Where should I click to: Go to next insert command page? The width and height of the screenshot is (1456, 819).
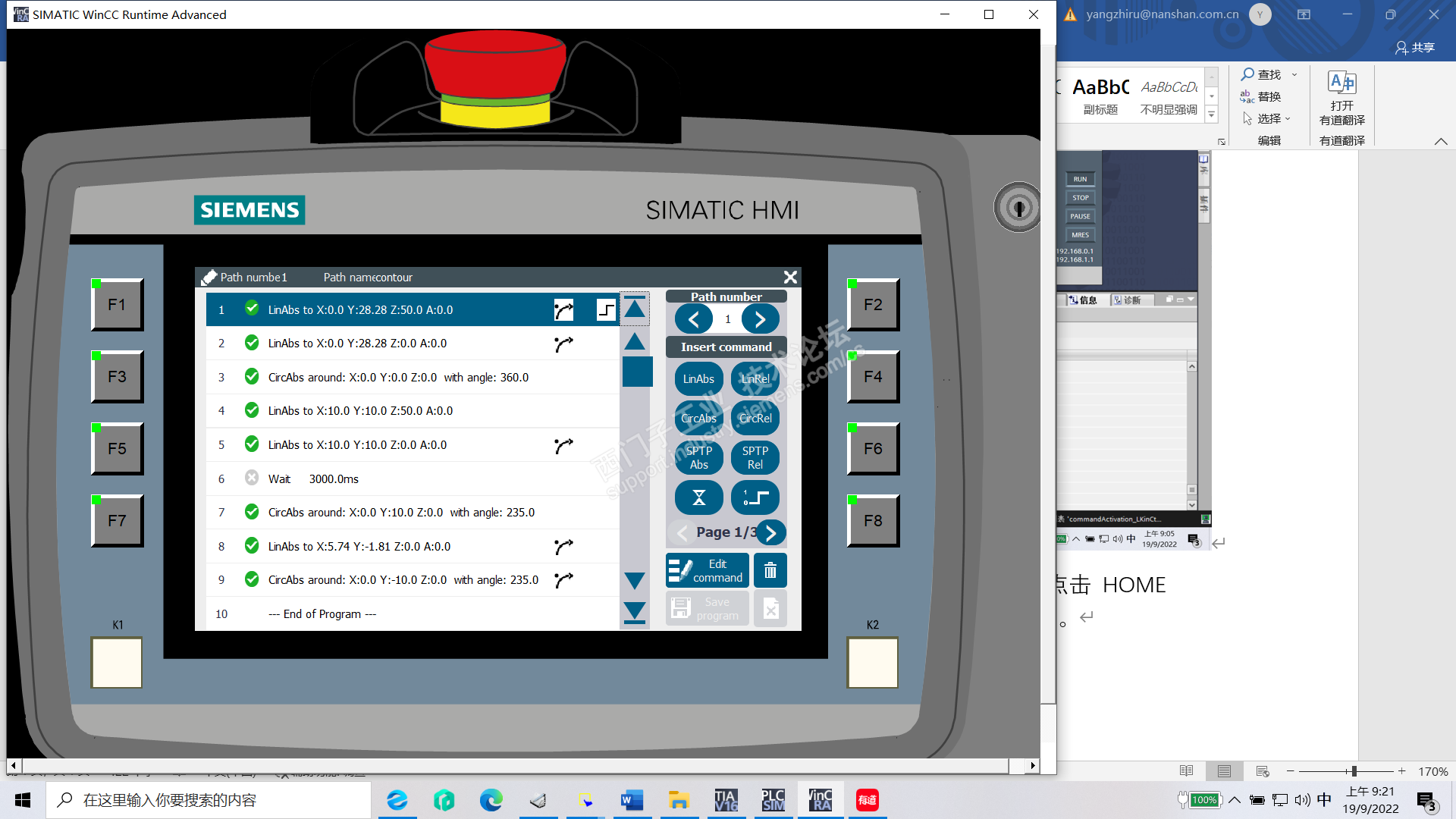tap(770, 533)
